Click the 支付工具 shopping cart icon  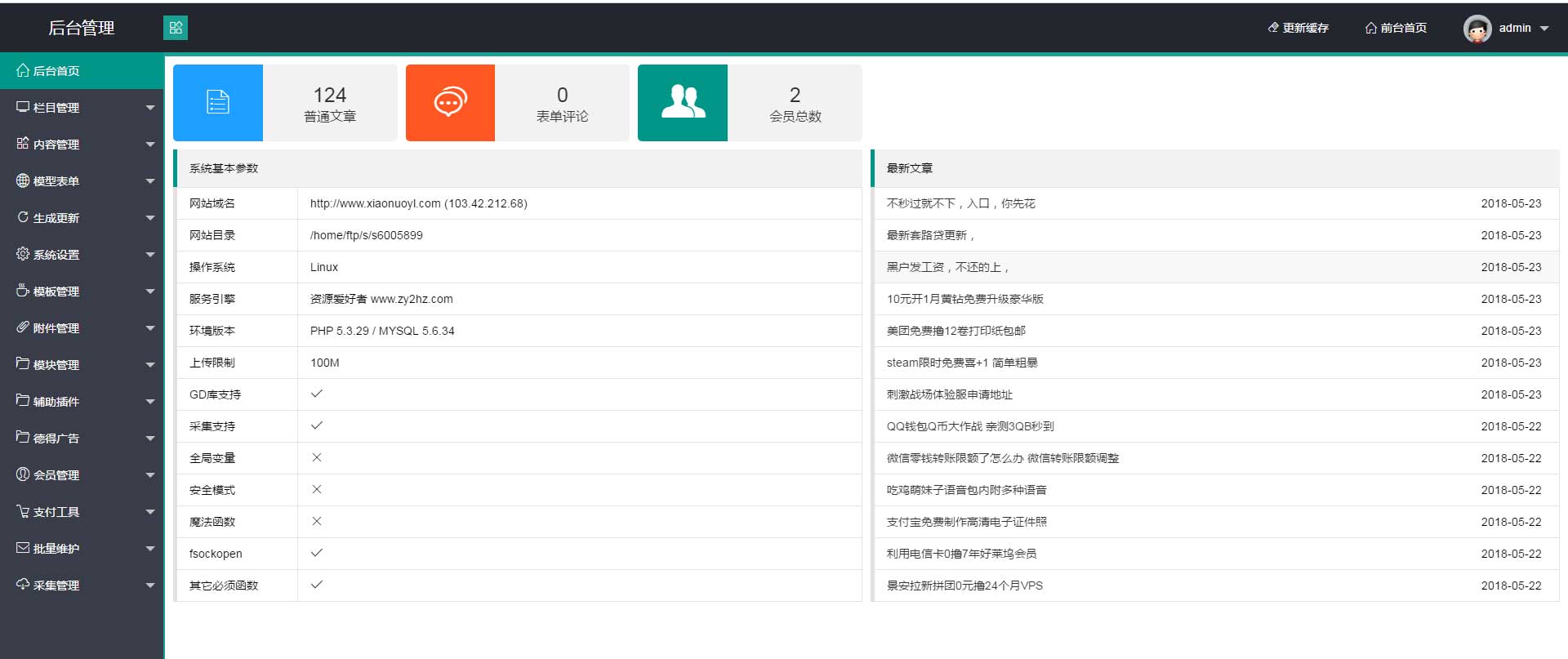click(x=23, y=511)
